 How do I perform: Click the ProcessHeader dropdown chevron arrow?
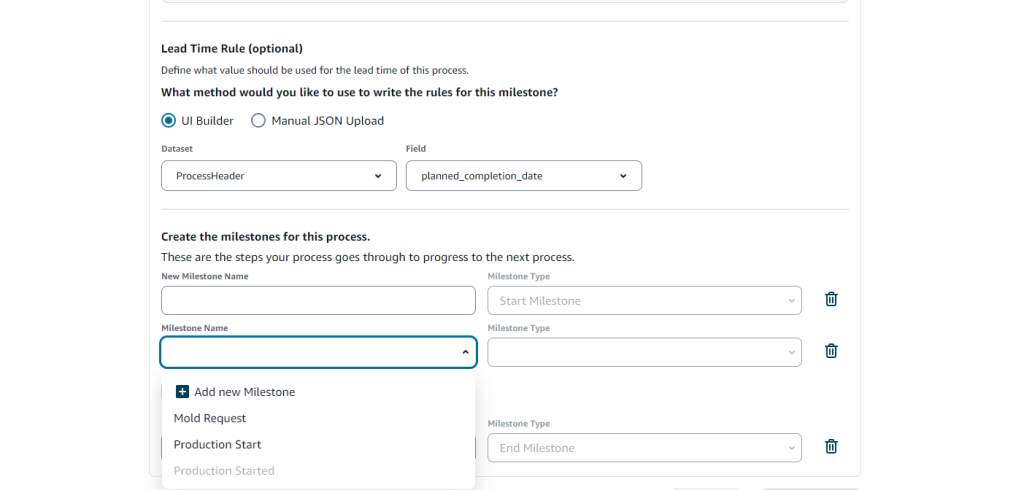(378, 176)
